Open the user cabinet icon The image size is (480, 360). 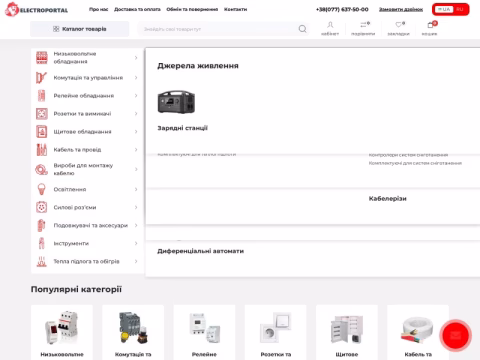[x=330, y=25]
